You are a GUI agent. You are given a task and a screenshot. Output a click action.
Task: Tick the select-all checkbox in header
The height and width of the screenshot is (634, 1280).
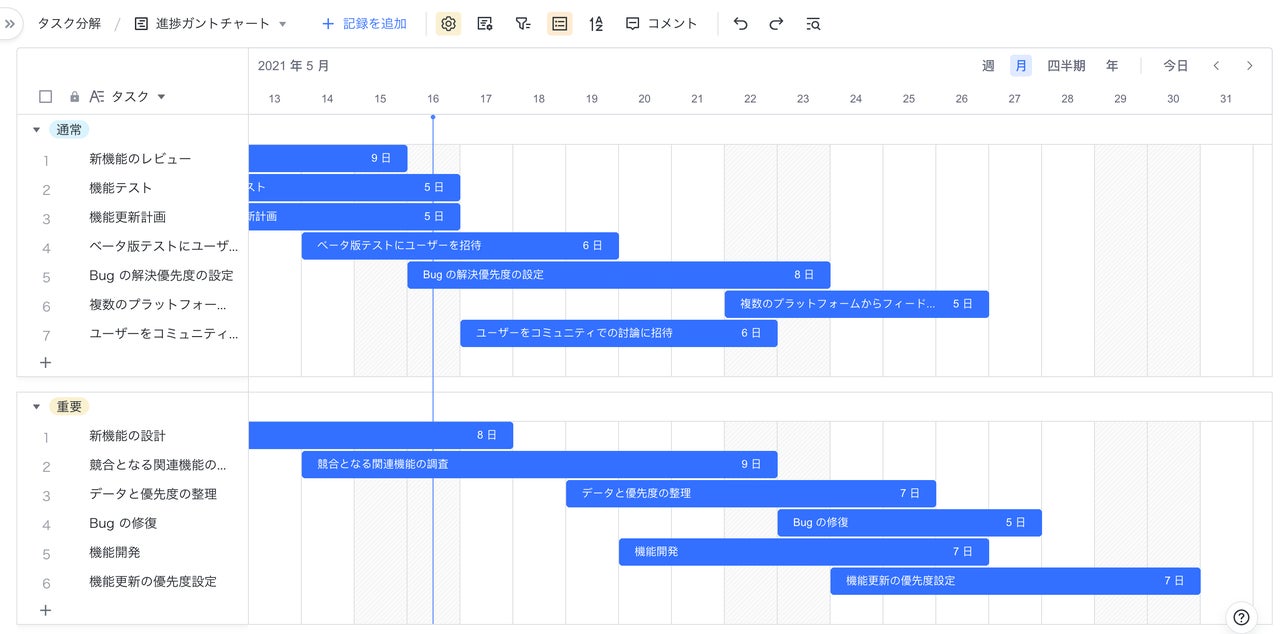tap(45, 97)
